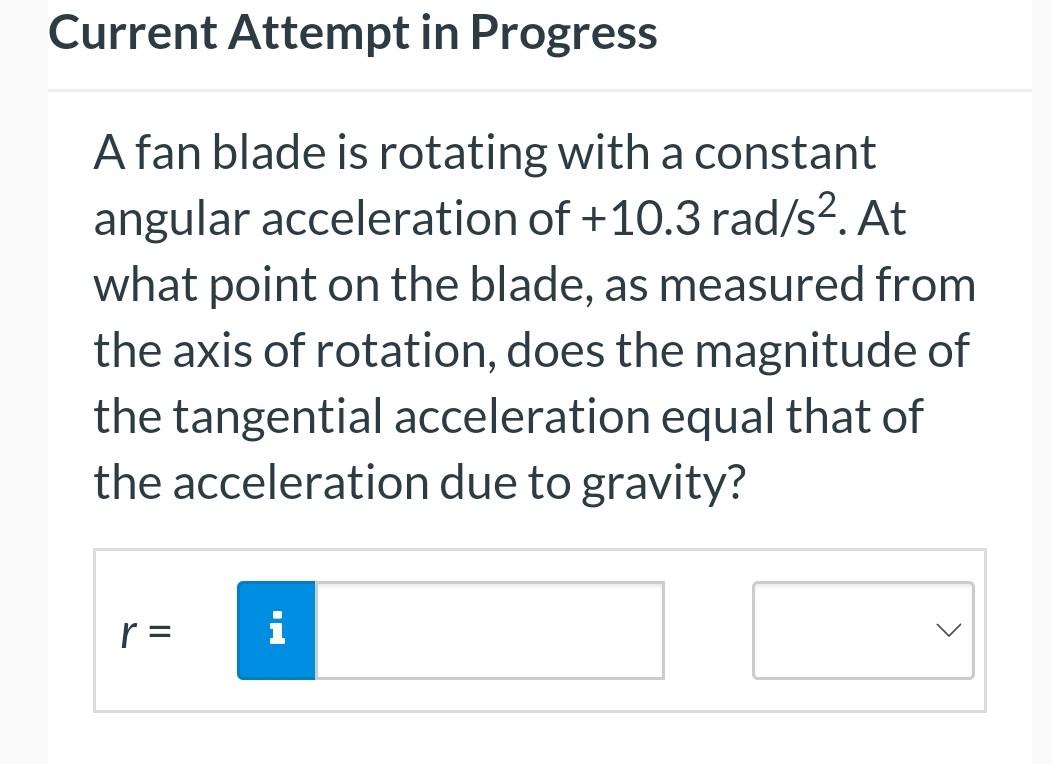Click the blue info icon next to the answer box
The width and height of the screenshot is (1052, 764).
pyautogui.click(x=276, y=630)
